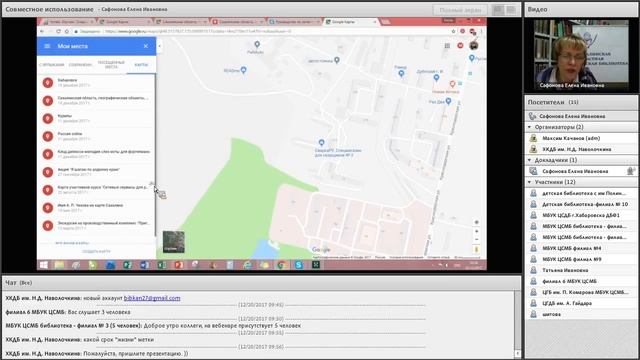Select organizer "Максим Качанов (adm)"
This screenshot has height=360, width=640.
click(x=582, y=138)
